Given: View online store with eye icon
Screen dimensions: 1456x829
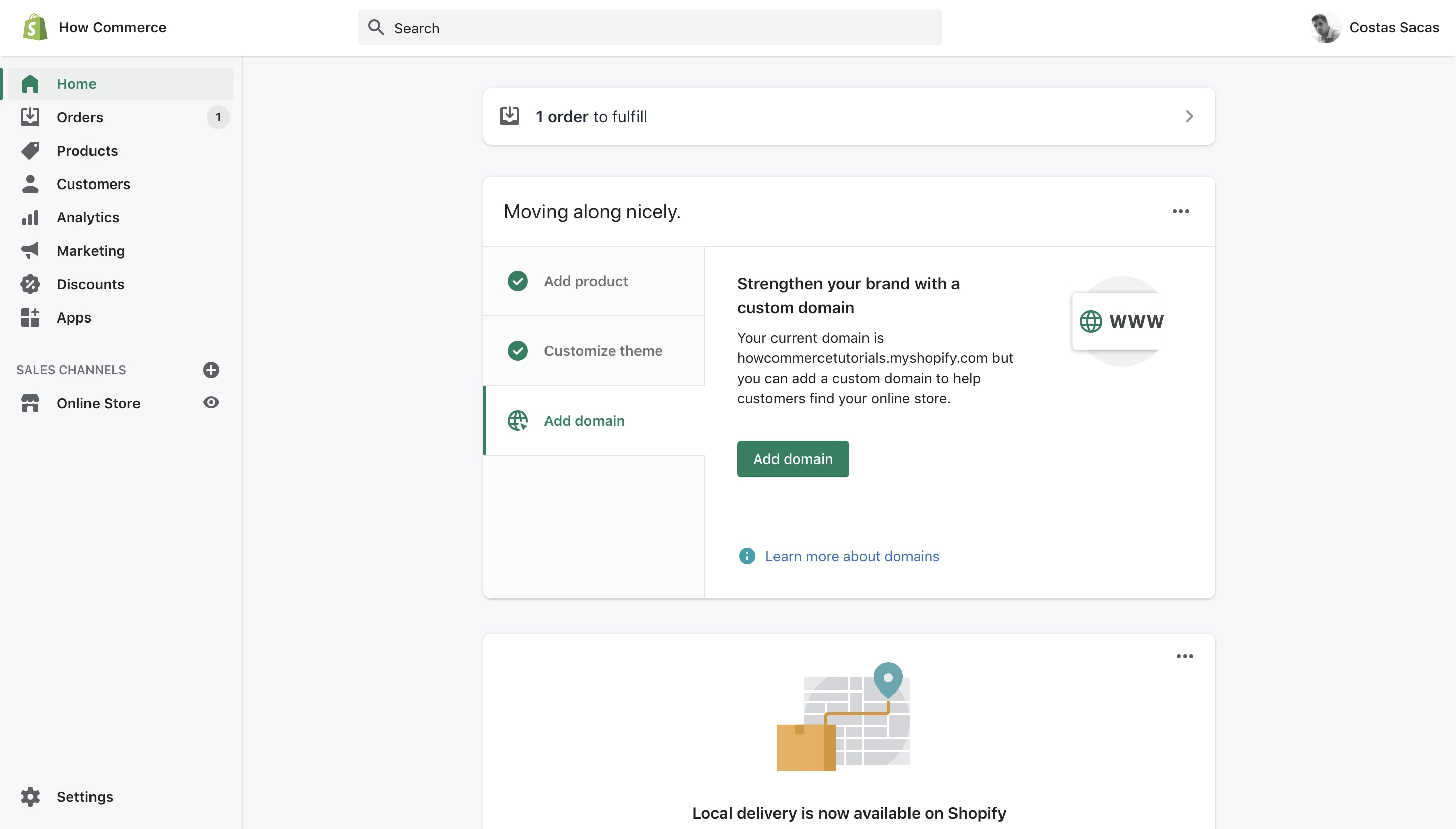Looking at the screenshot, I should [211, 402].
